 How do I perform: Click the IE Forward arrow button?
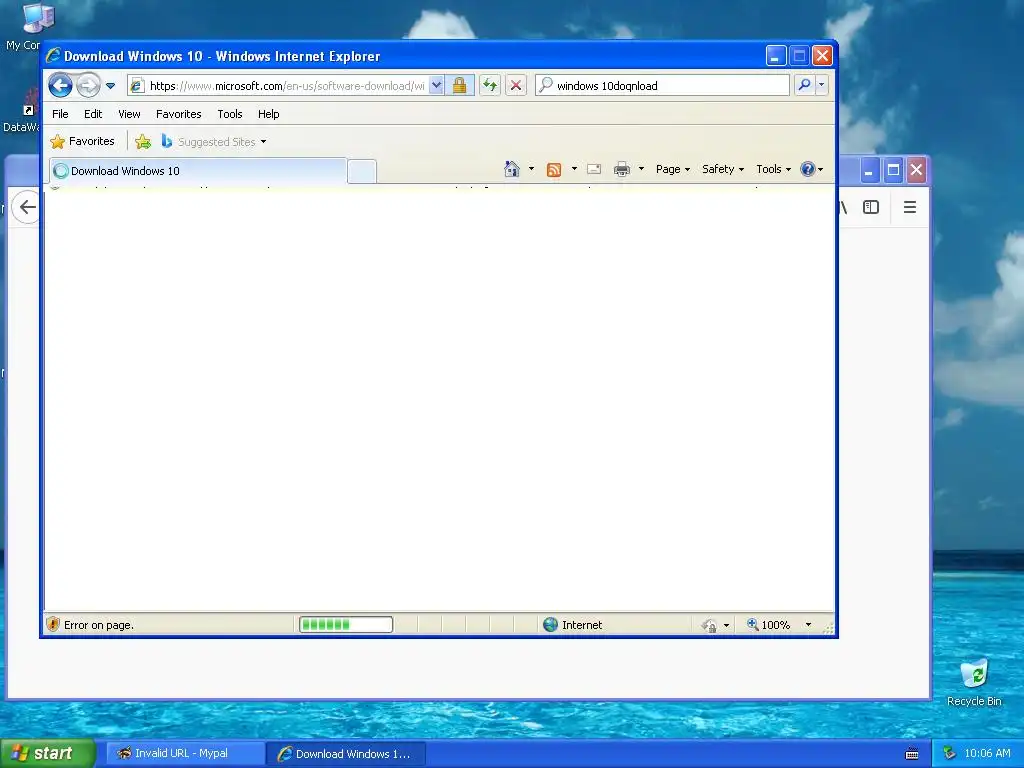tap(88, 85)
